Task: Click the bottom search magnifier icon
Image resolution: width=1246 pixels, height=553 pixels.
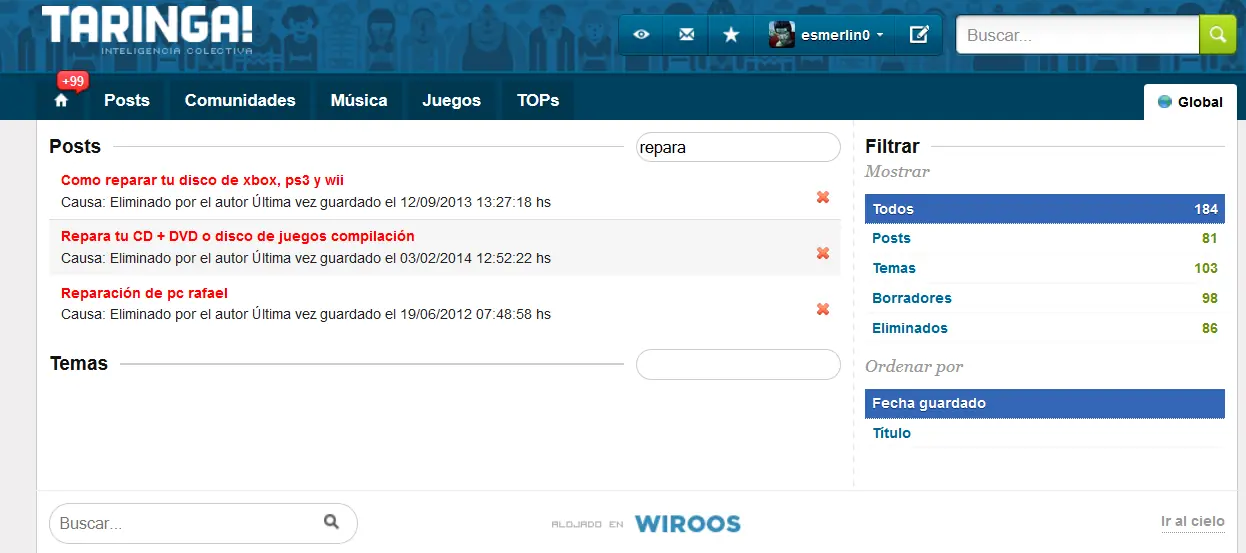Action: click(331, 521)
